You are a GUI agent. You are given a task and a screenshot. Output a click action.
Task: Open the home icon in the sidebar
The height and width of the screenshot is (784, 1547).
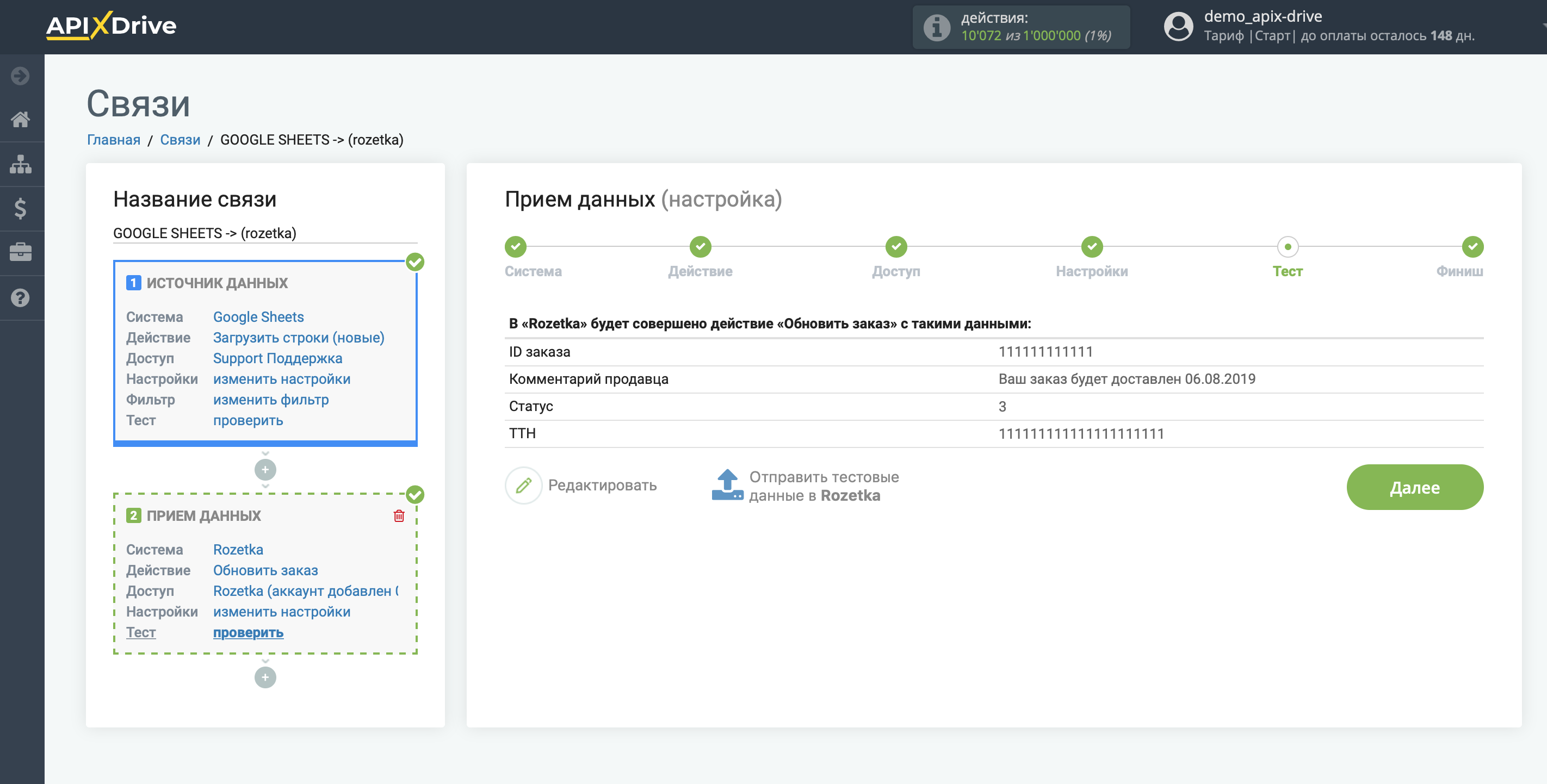21,120
